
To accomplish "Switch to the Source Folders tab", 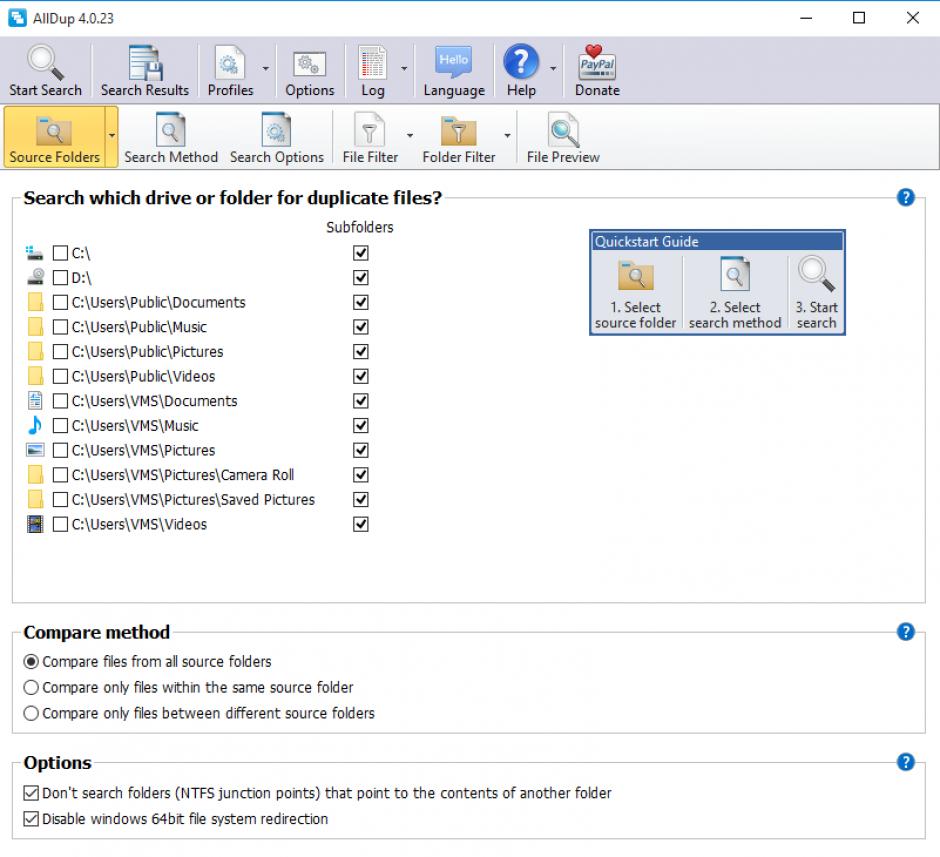I will (54, 137).
